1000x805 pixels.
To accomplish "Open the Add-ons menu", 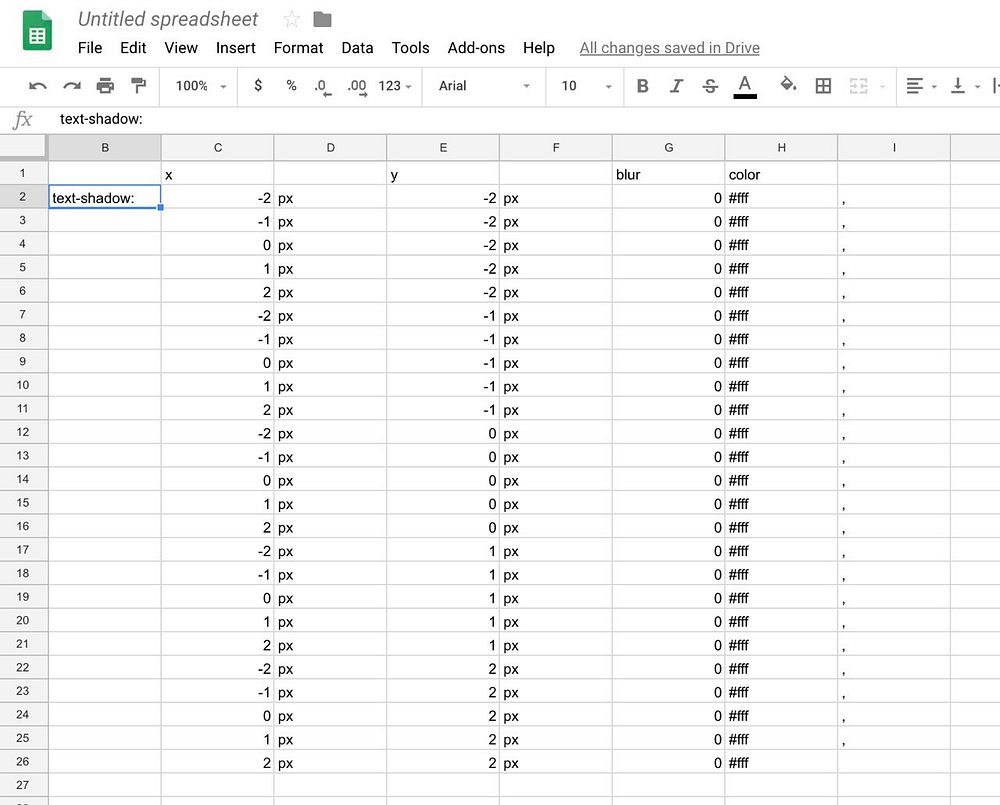I will pos(476,48).
